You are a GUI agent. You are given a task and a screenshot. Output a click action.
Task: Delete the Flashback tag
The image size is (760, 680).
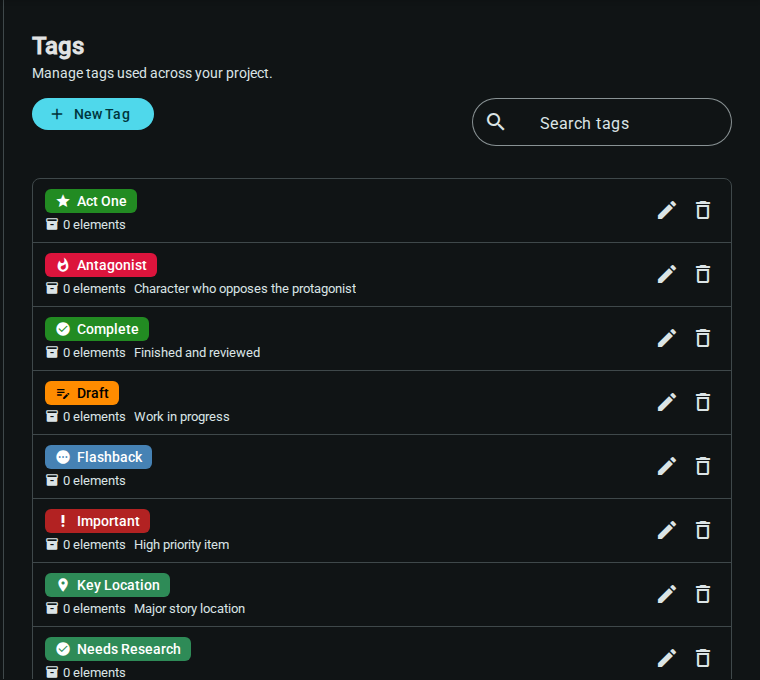coord(703,466)
